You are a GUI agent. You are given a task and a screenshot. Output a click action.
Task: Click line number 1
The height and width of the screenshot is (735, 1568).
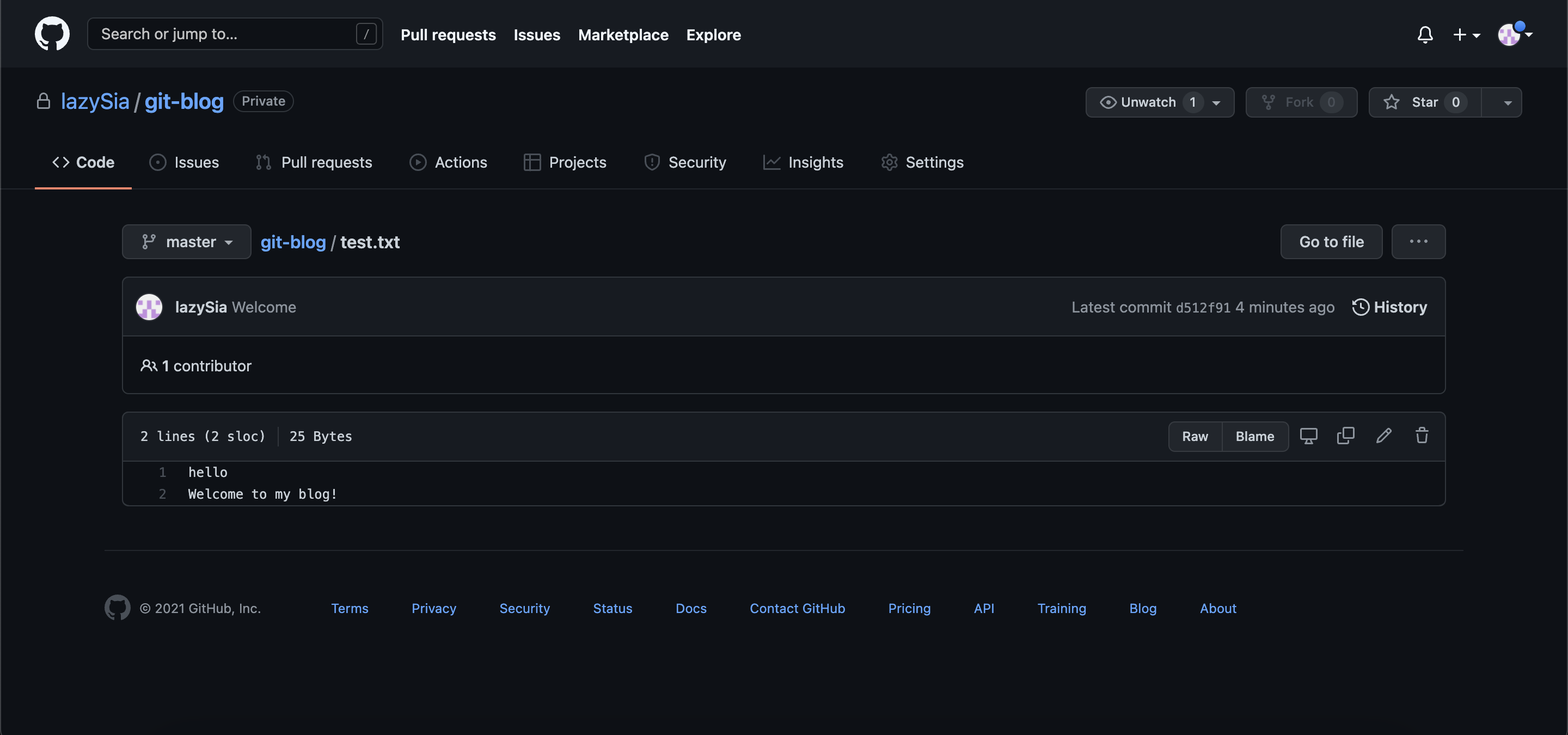click(x=163, y=472)
